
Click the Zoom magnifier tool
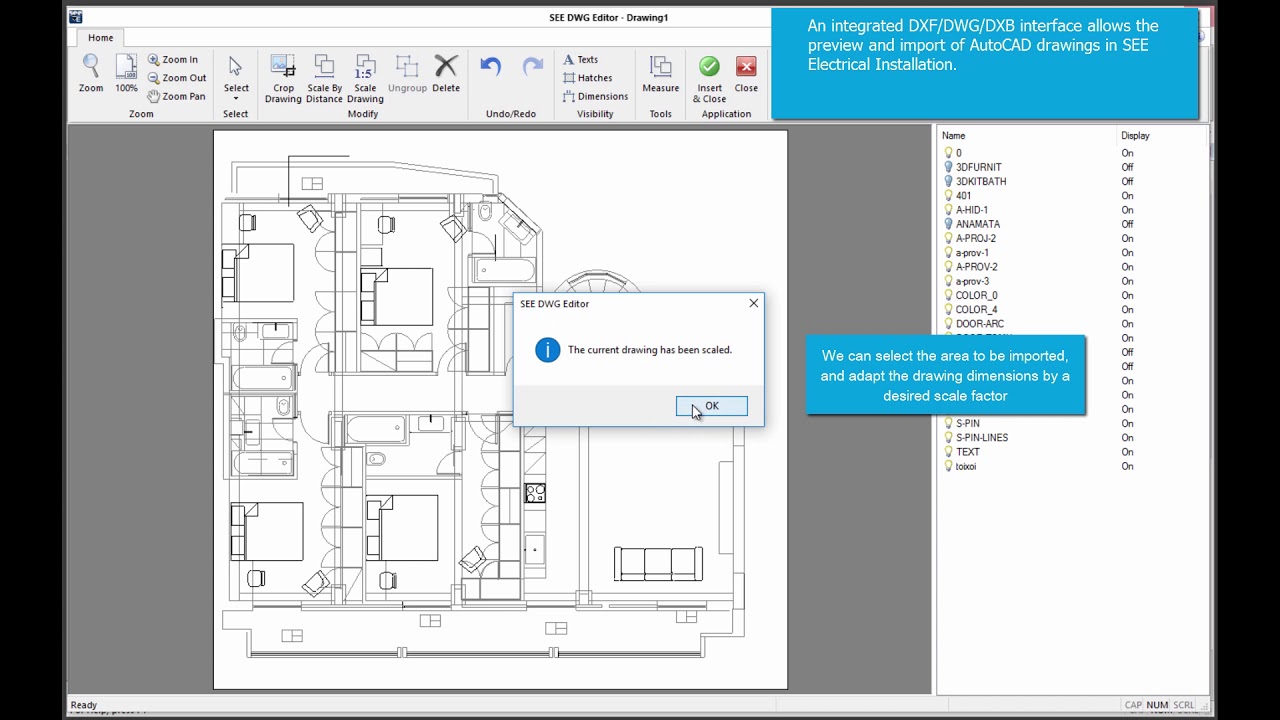coord(91,74)
